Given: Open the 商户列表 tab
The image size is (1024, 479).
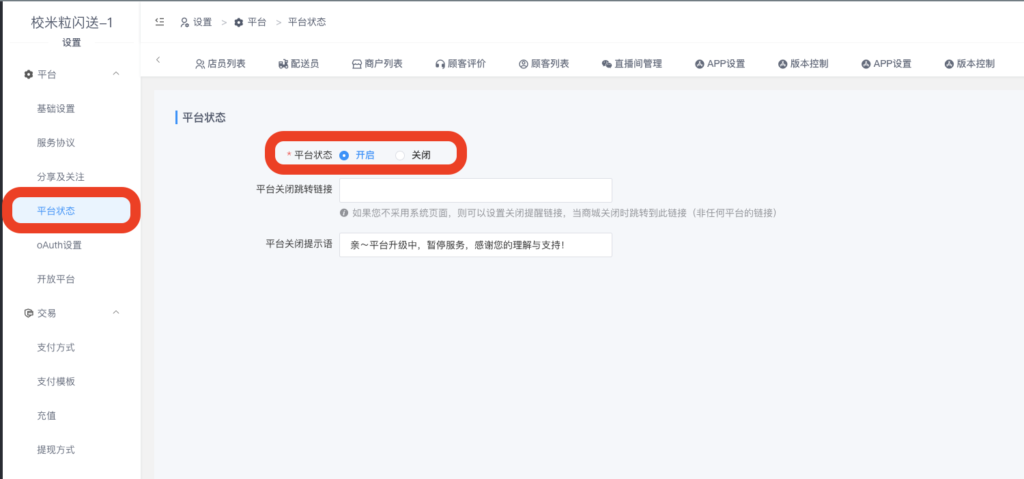Looking at the screenshot, I should click(x=377, y=64).
